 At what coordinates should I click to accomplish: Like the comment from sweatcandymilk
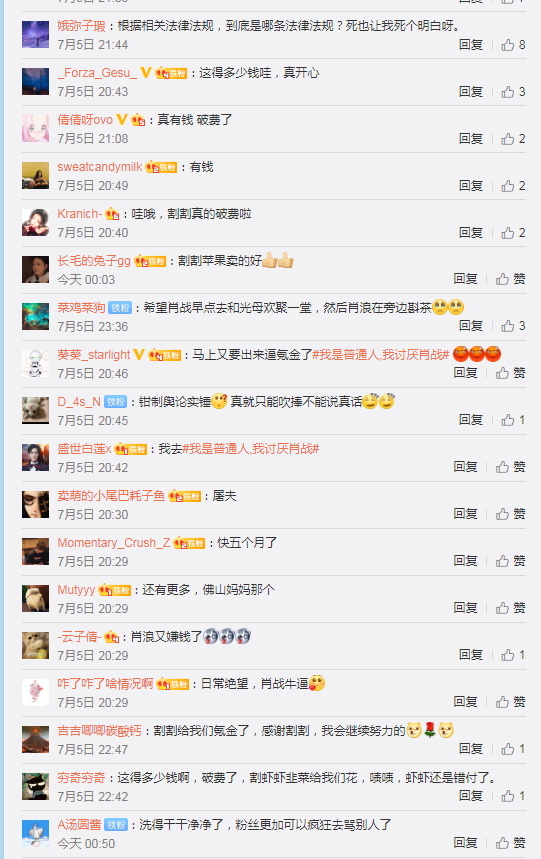tap(513, 186)
